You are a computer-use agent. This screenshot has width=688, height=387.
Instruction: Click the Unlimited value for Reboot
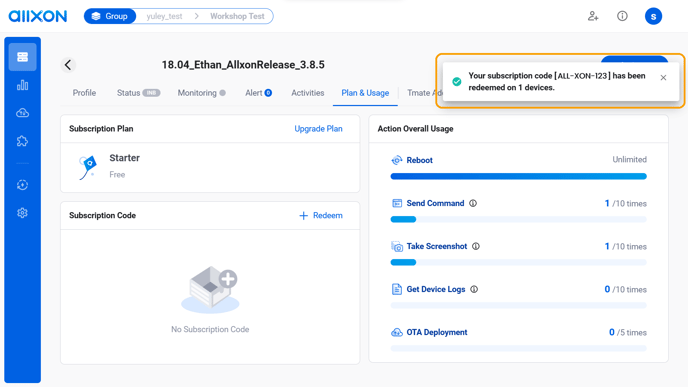pyautogui.click(x=630, y=159)
